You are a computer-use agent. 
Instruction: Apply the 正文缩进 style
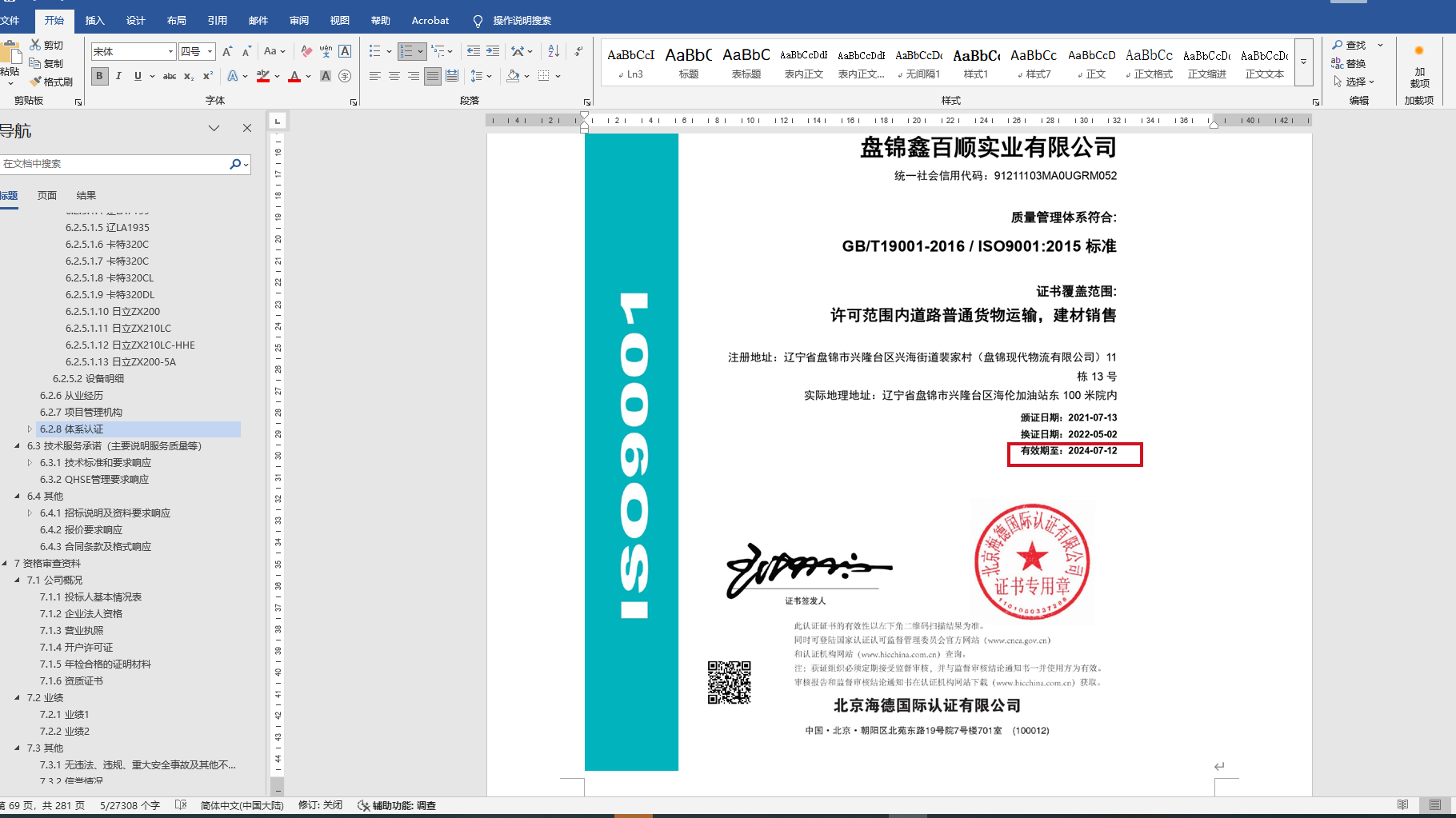pyautogui.click(x=1207, y=62)
